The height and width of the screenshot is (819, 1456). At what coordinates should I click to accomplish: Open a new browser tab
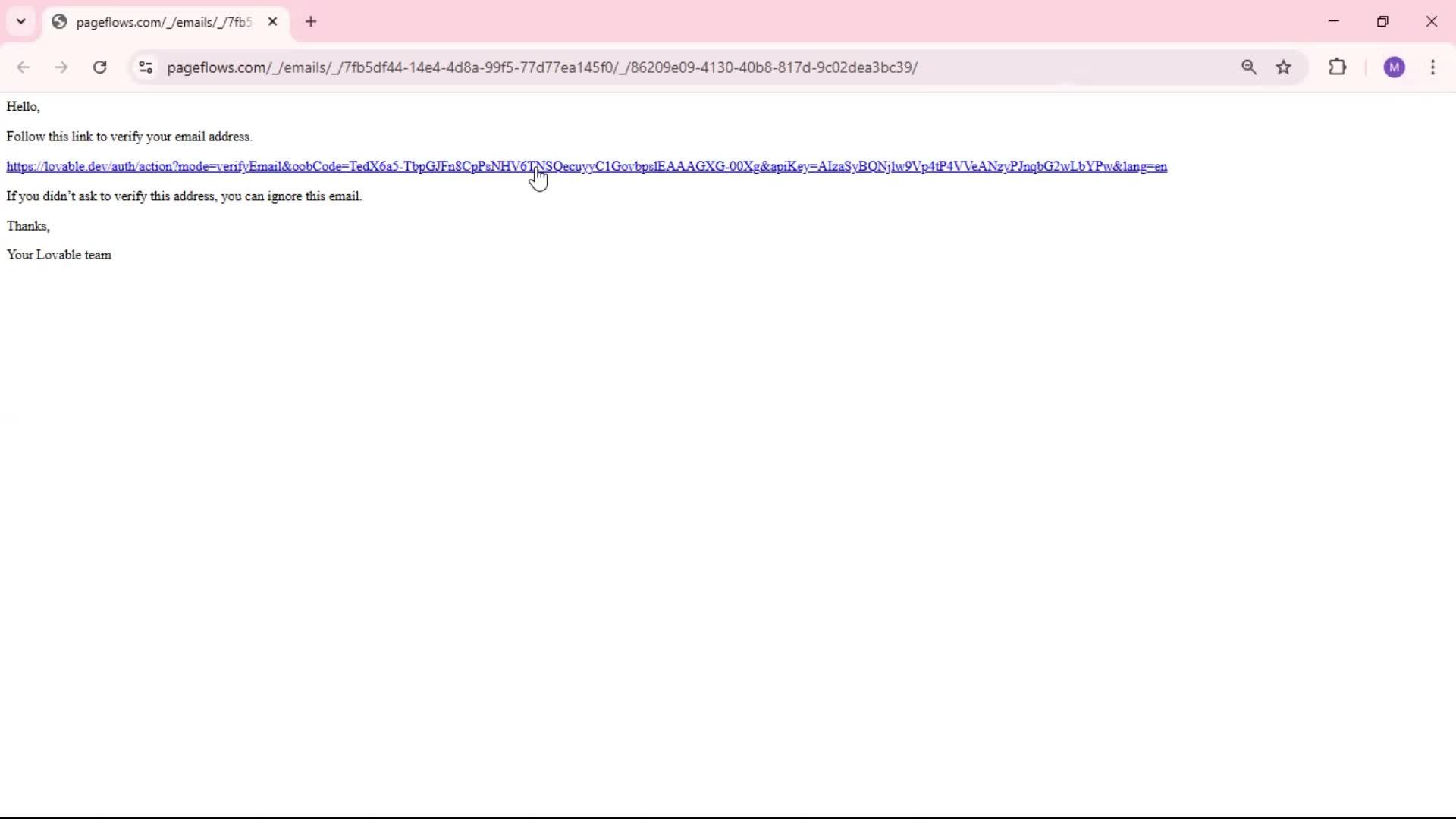click(311, 22)
